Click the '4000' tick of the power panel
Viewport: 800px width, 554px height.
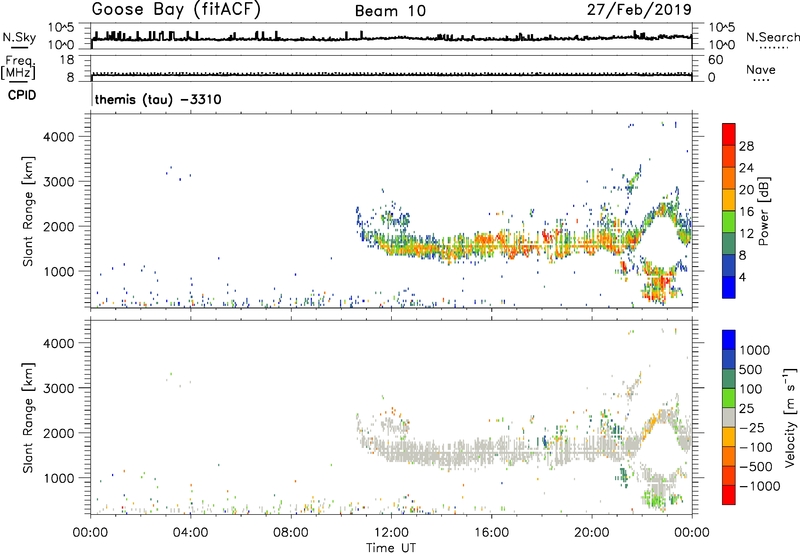click(x=59, y=137)
